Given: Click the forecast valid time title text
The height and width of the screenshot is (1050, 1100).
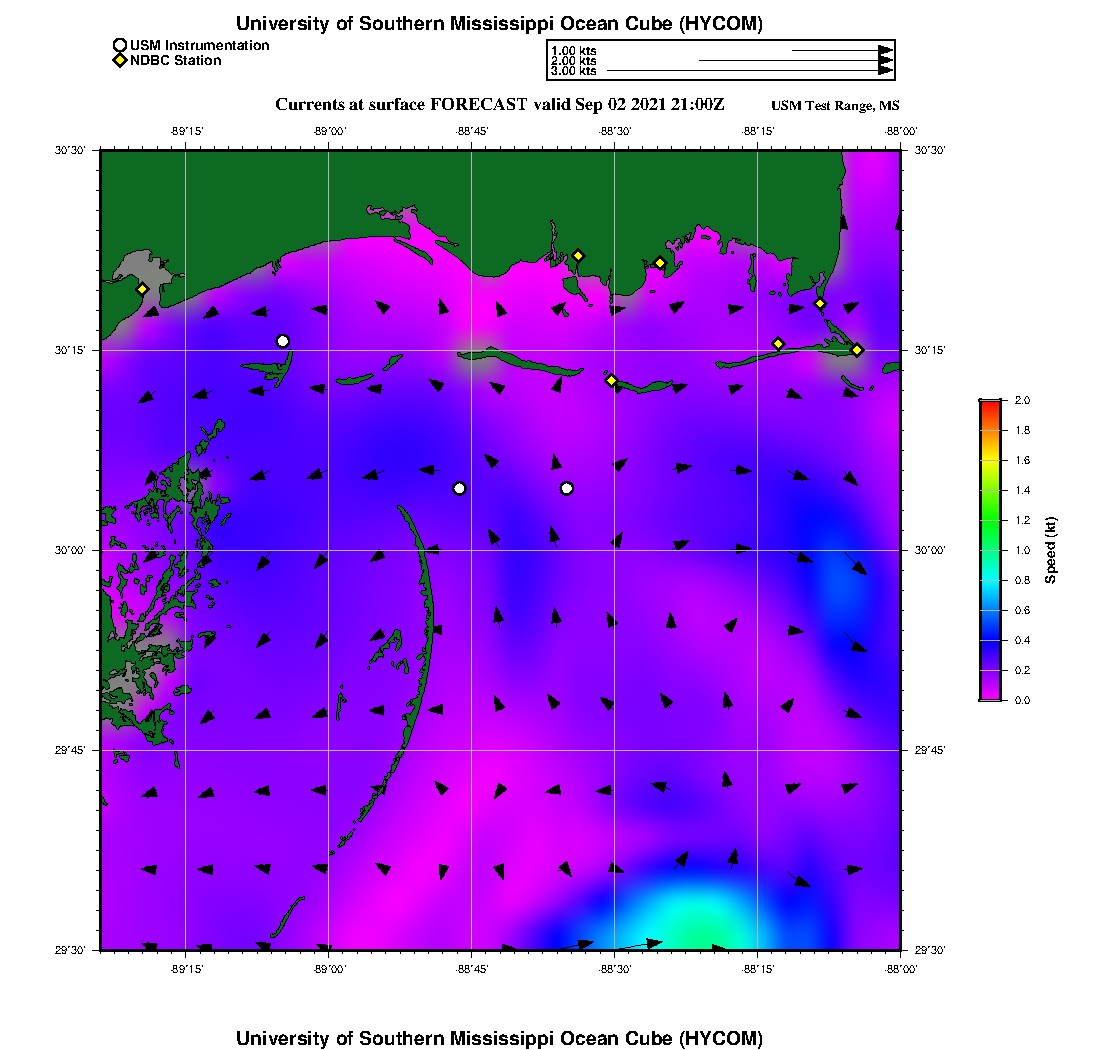Looking at the screenshot, I should (499, 105).
